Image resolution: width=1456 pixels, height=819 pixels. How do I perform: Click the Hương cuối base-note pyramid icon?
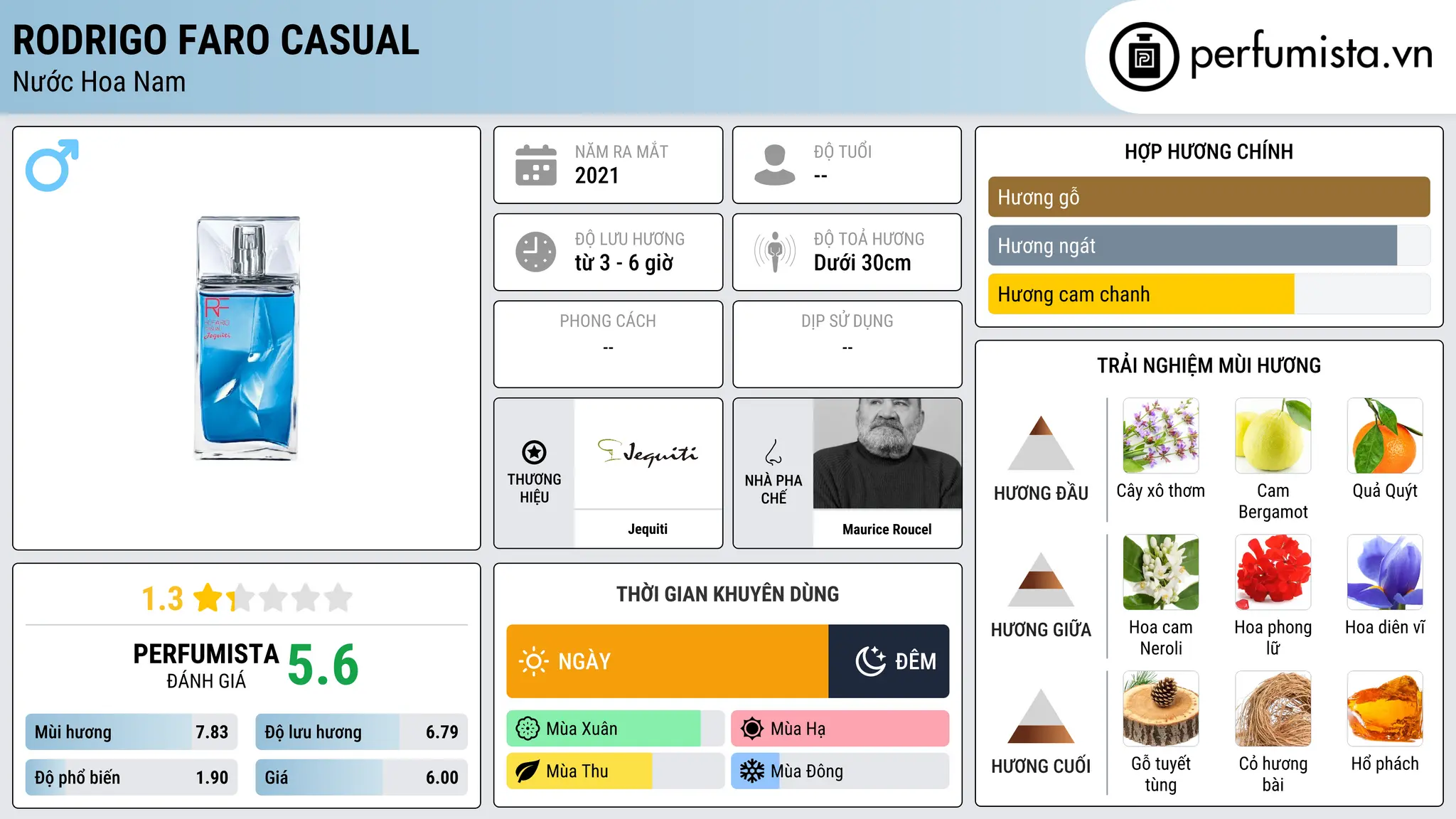click(x=1041, y=716)
